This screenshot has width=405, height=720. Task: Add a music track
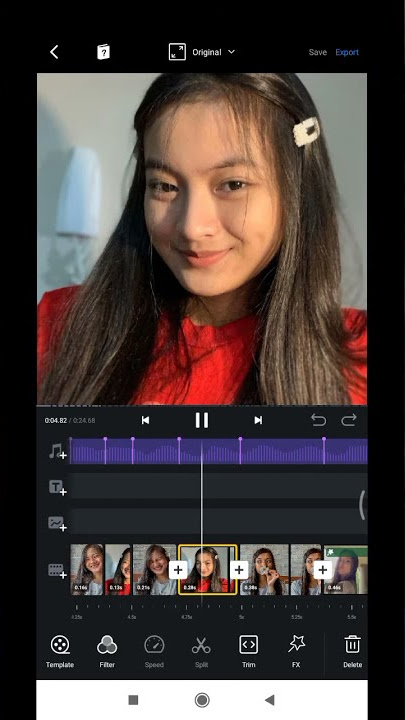[x=57, y=452]
